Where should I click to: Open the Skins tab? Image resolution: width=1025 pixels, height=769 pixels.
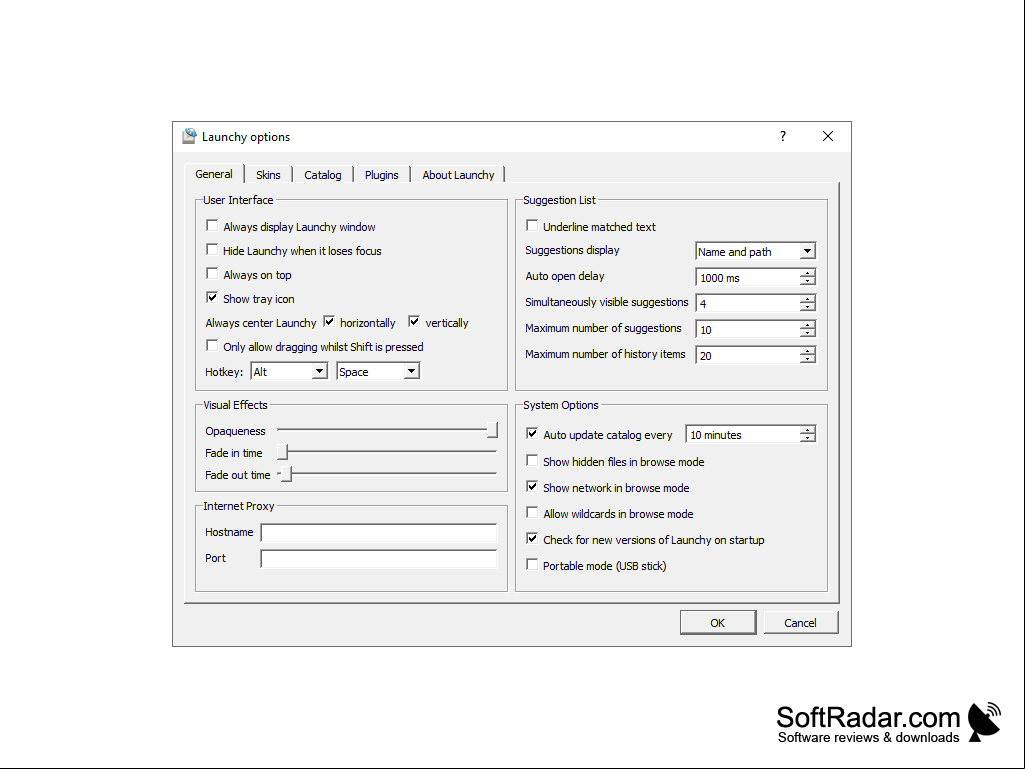point(268,175)
